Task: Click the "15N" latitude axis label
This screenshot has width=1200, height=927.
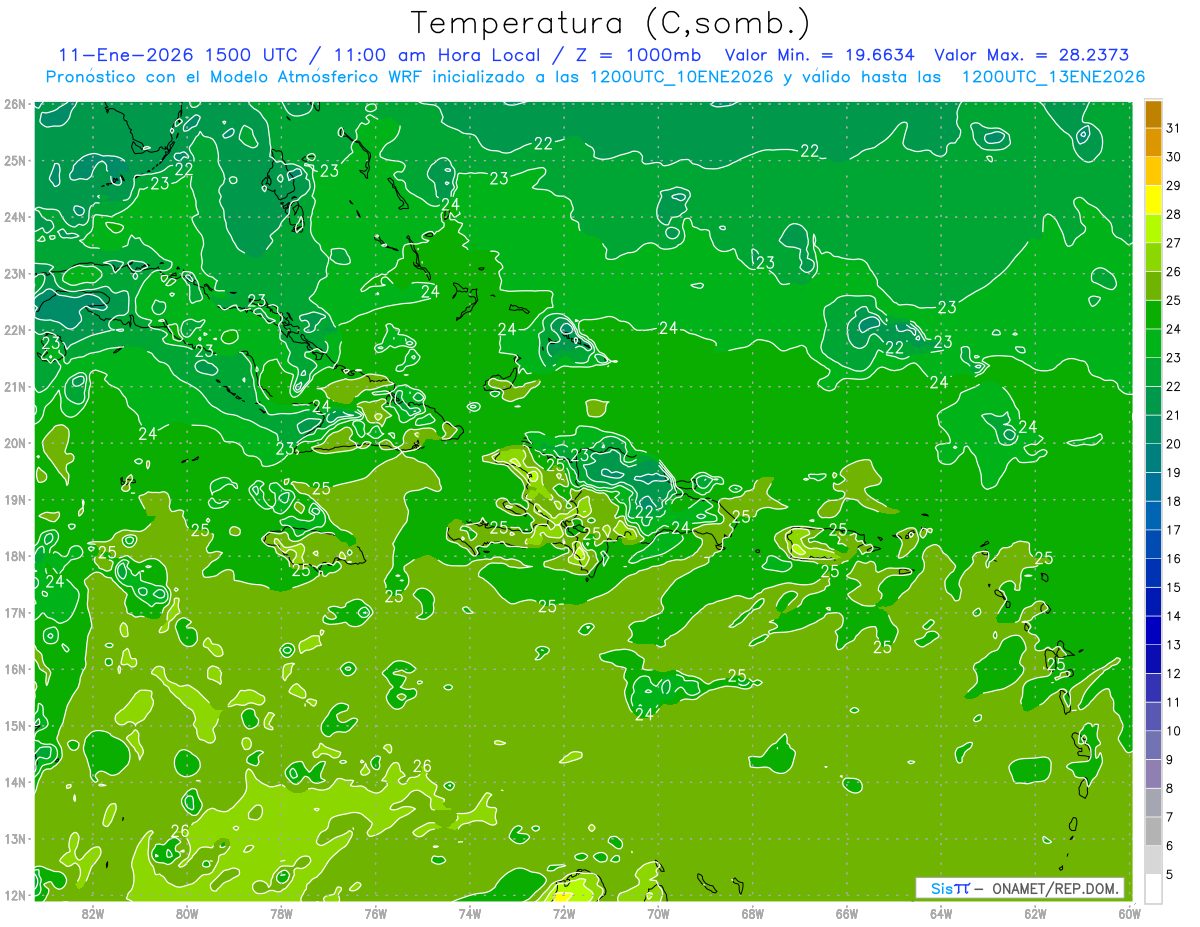Action: 15,725
